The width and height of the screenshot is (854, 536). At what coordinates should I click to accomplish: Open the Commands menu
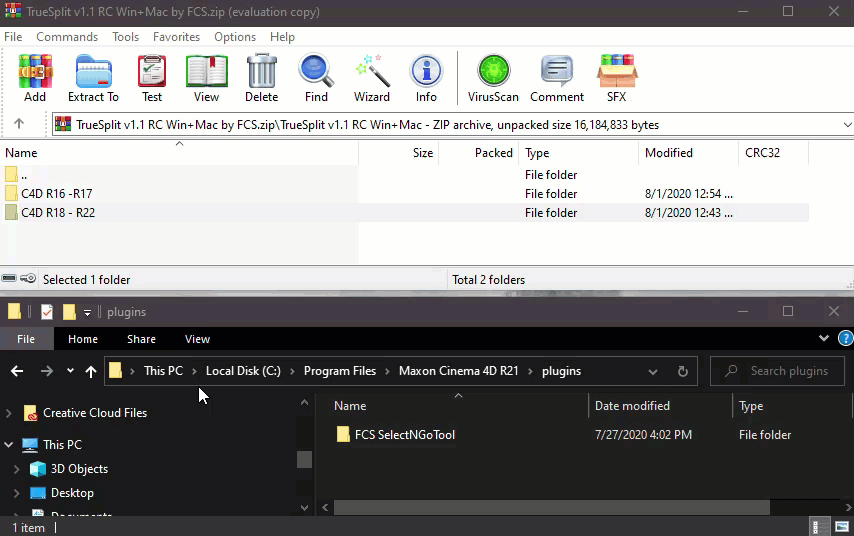[x=67, y=36]
